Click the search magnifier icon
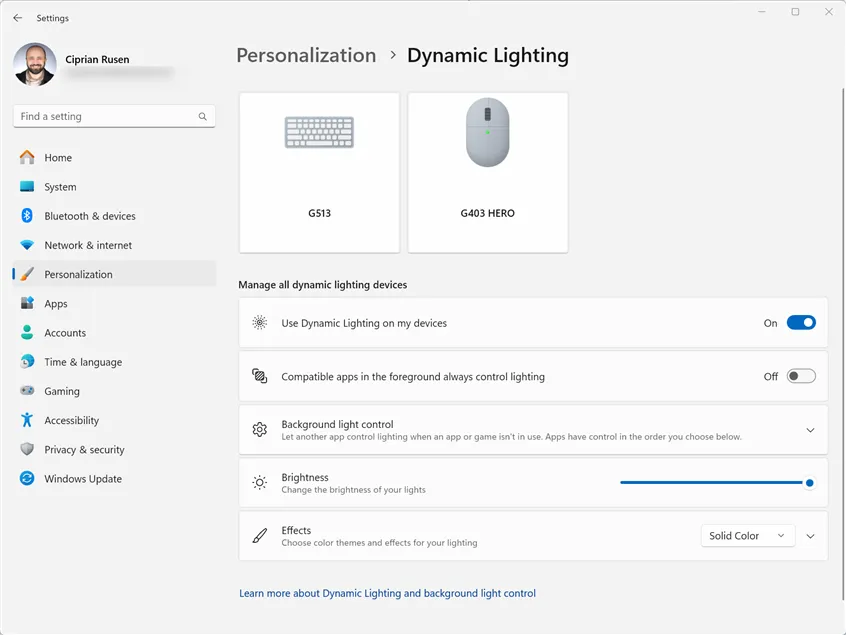This screenshot has height=635, width=846. coord(203,117)
